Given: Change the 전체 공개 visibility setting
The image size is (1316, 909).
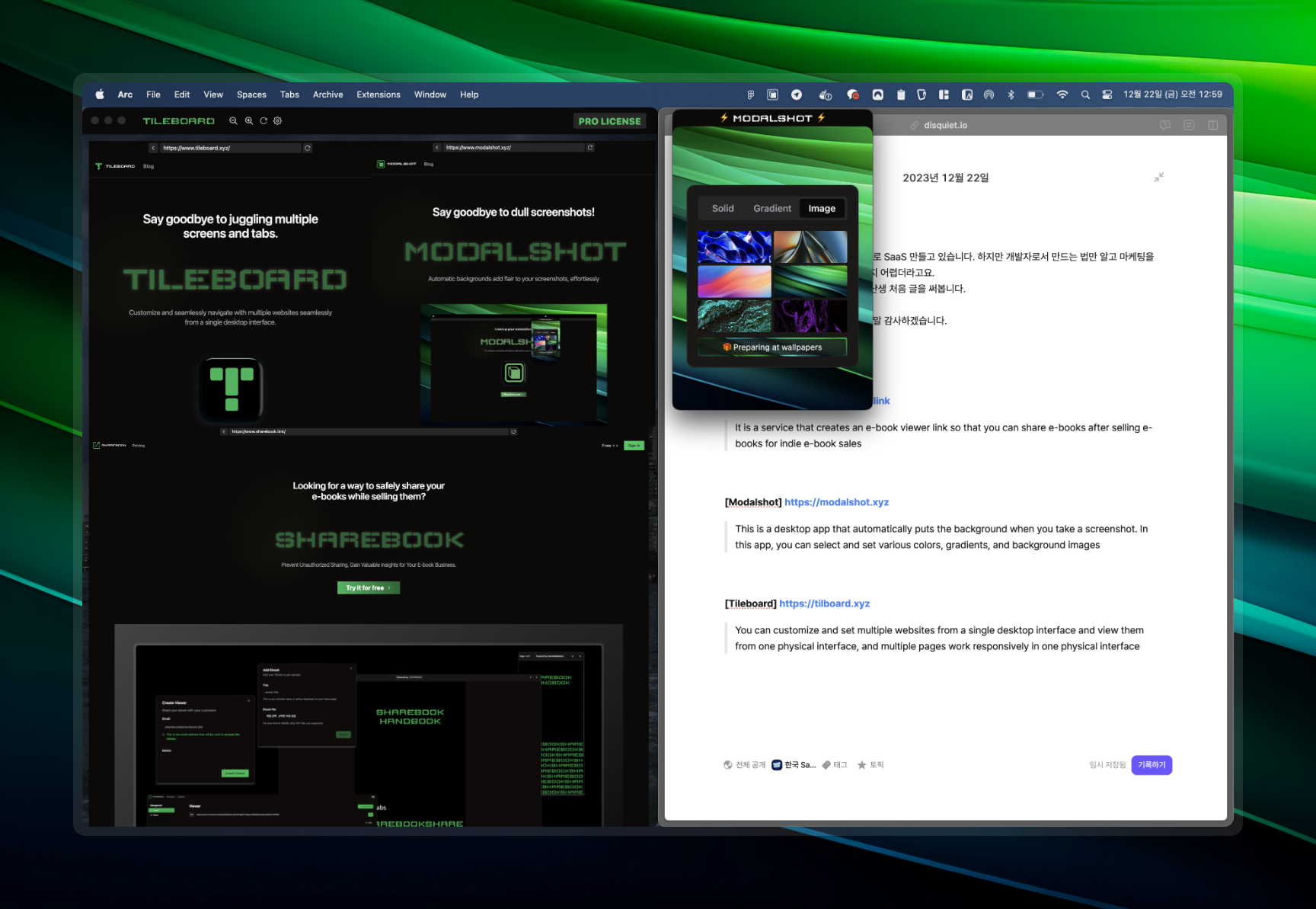Looking at the screenshot, I should coord(744,765).
